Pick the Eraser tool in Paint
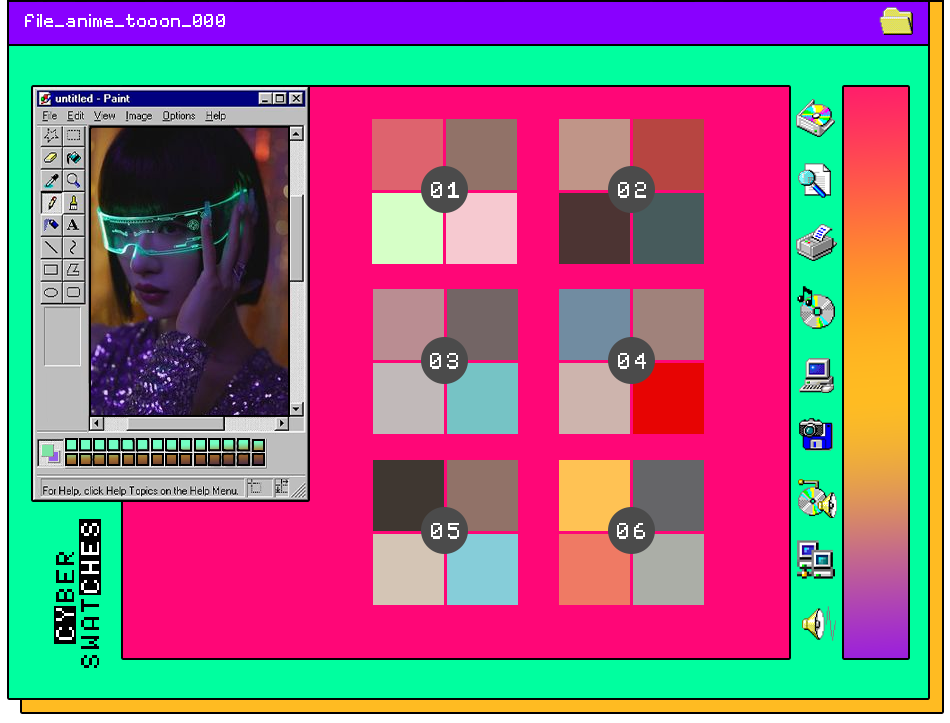 tap(51, 158)
